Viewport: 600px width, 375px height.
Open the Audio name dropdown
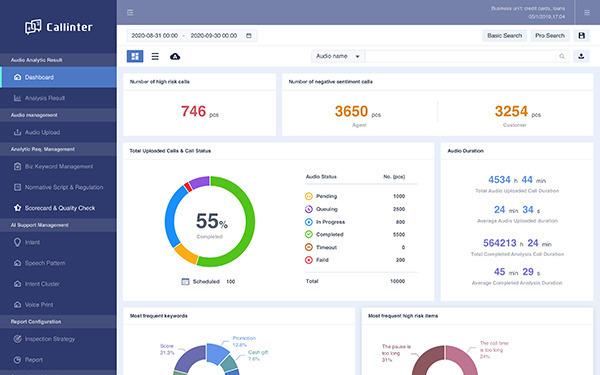pyautogui.click(x=338, y=56)
